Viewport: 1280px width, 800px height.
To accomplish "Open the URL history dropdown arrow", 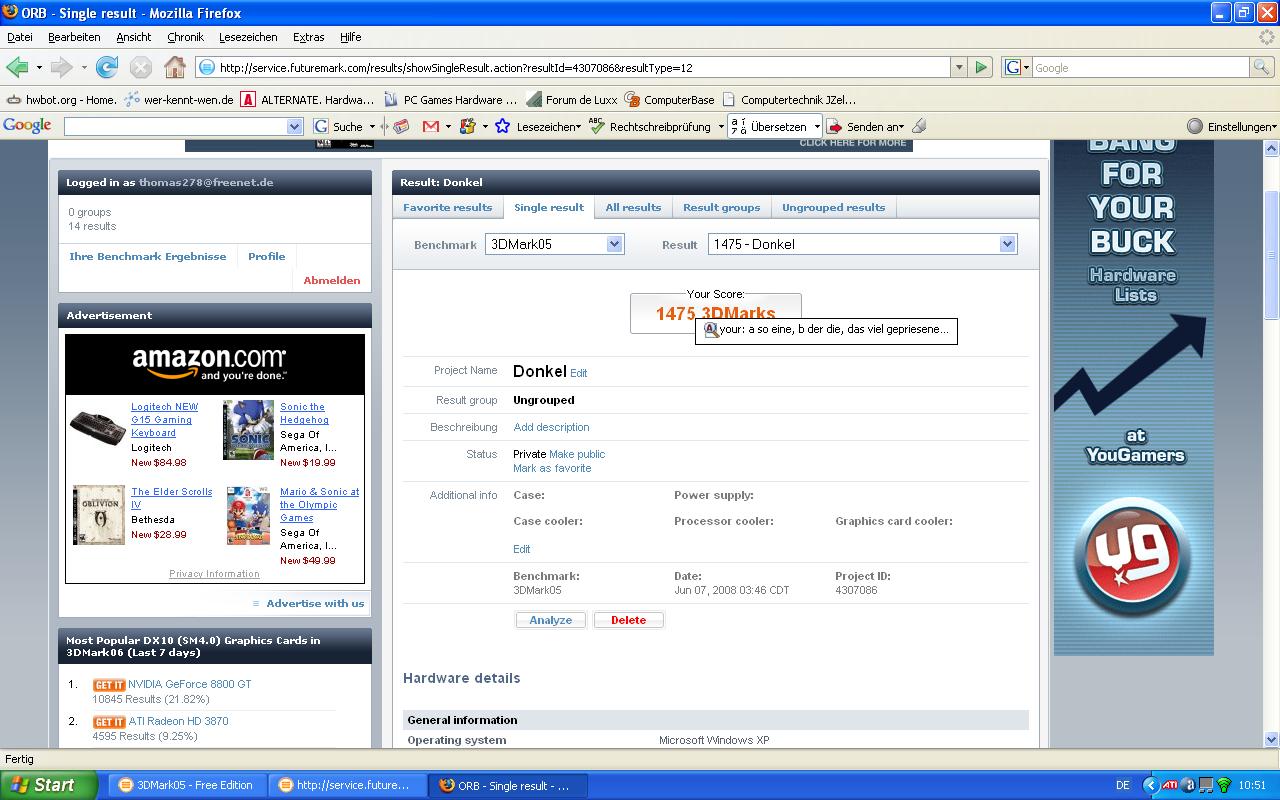I will click(x=959, y=67).
